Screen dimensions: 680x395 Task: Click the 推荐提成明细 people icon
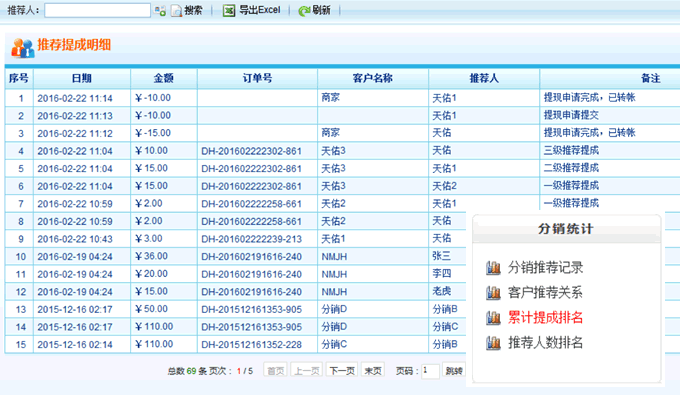tap(23, 47)
